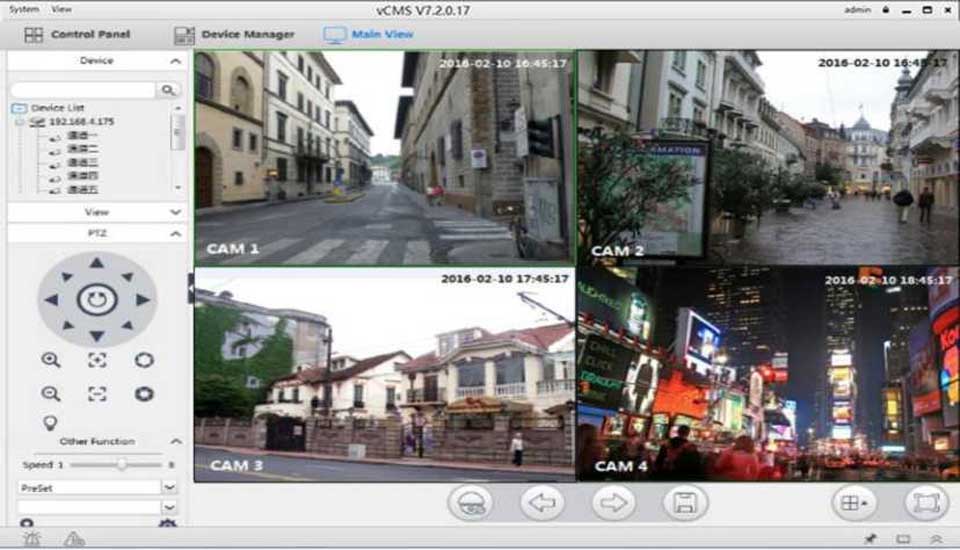Click the Control Panel tab

click(77, 34)
